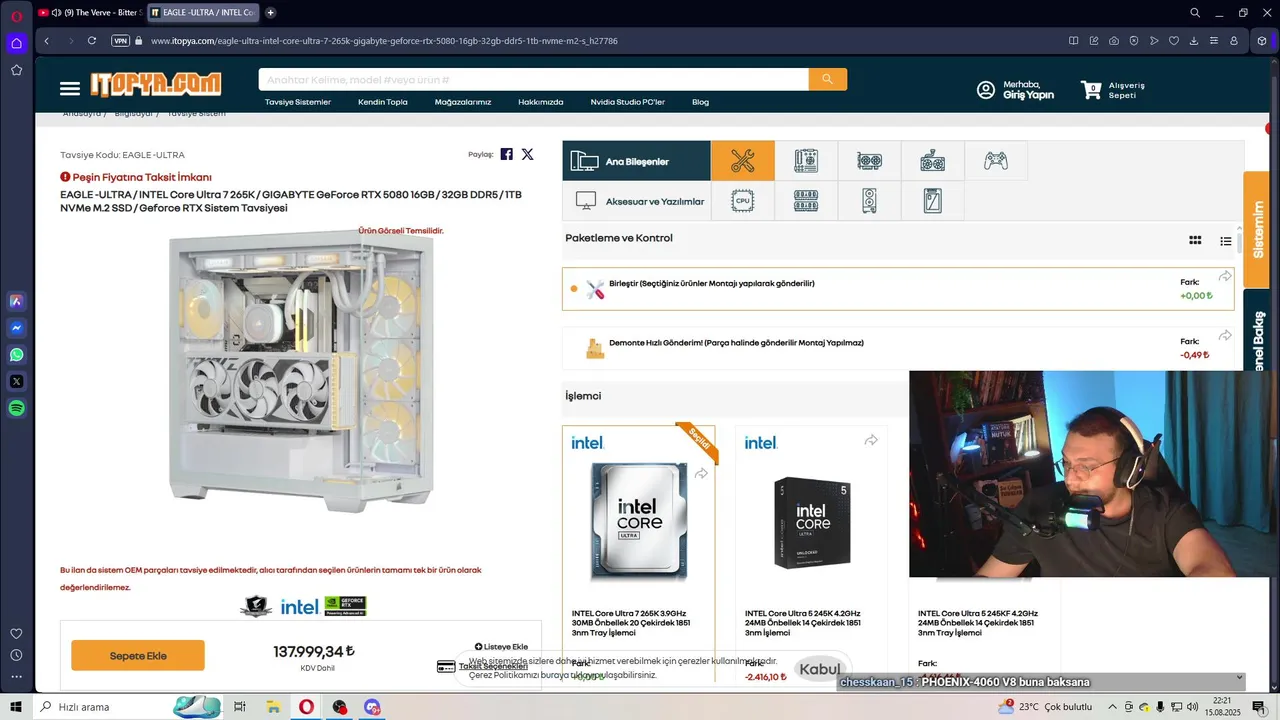Open Opera sidebar Aria AI icon
This screenshot has height=720, width=1280.
pyautogui.click(x=16, y=301)
